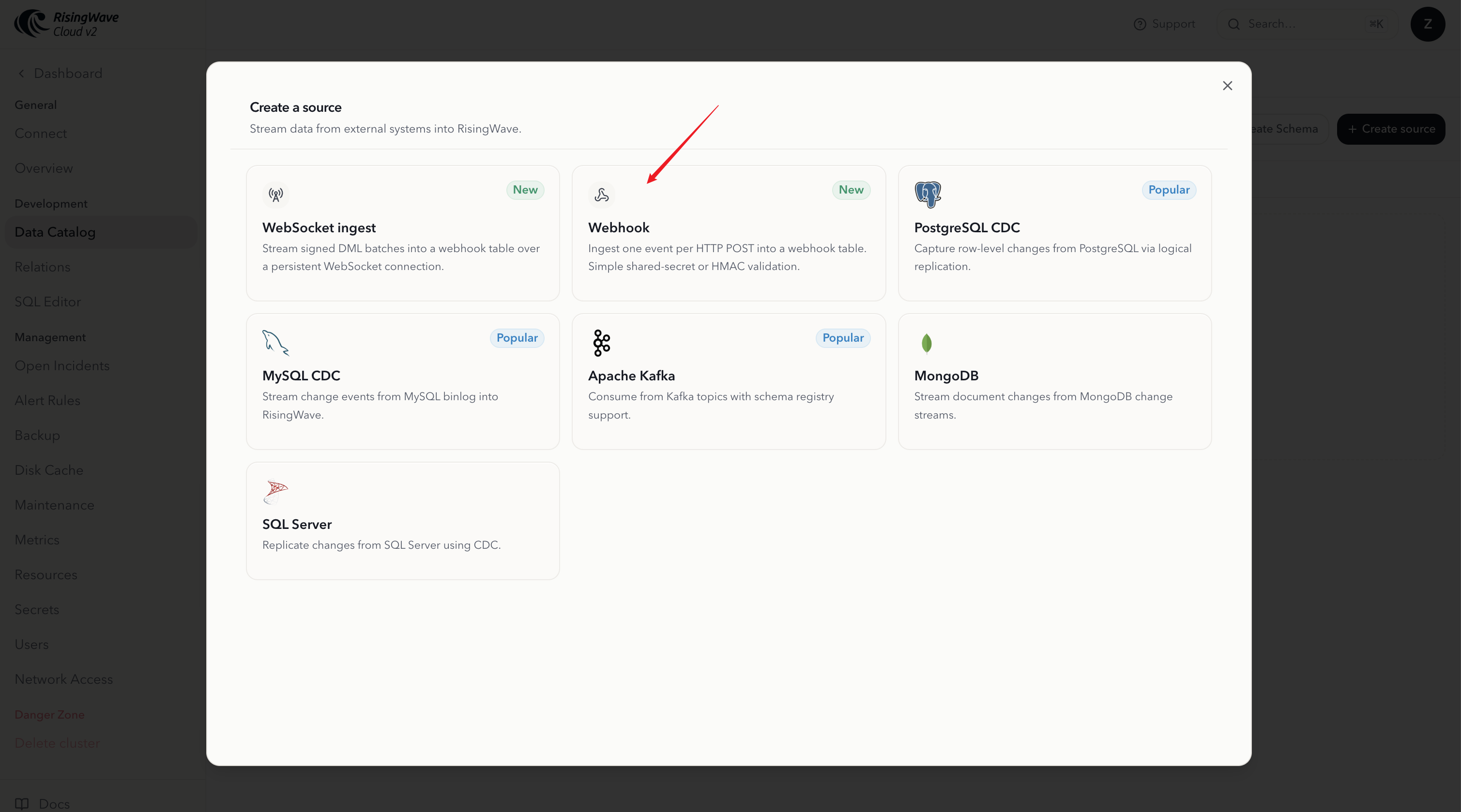Click the Webhook source icon
This screenshot has width=1461, height=812.
[x=602, y=195]
